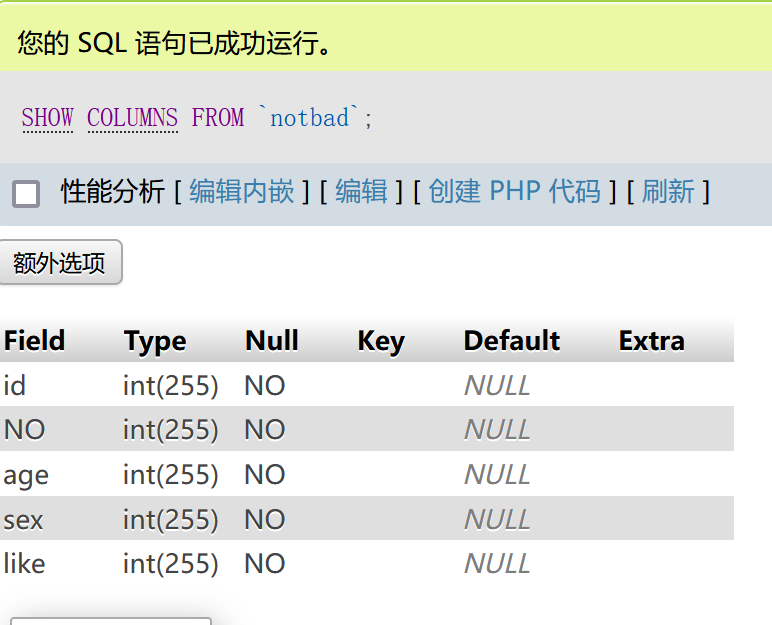Select the NO field cell
The width and height of the screenshot is (772, 625).
[x=24, y=430]
